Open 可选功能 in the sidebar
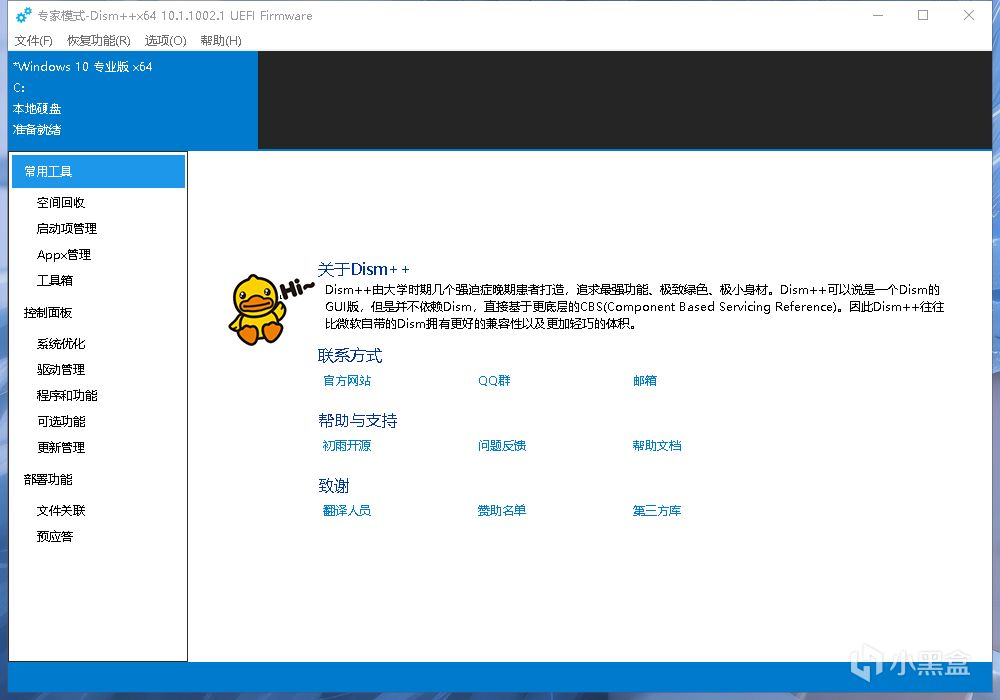 click(x=61, y=422)
